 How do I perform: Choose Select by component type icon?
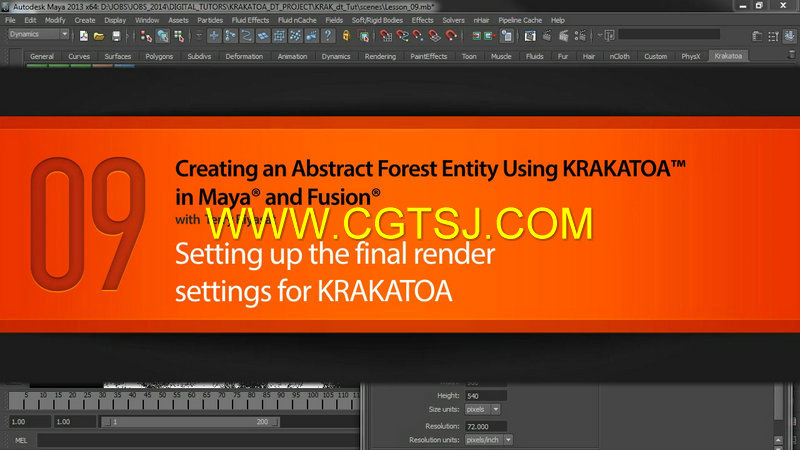pos(179,36)
